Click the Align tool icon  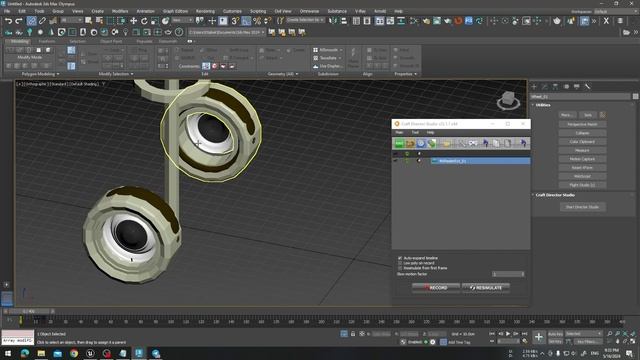tap(344, 20)
